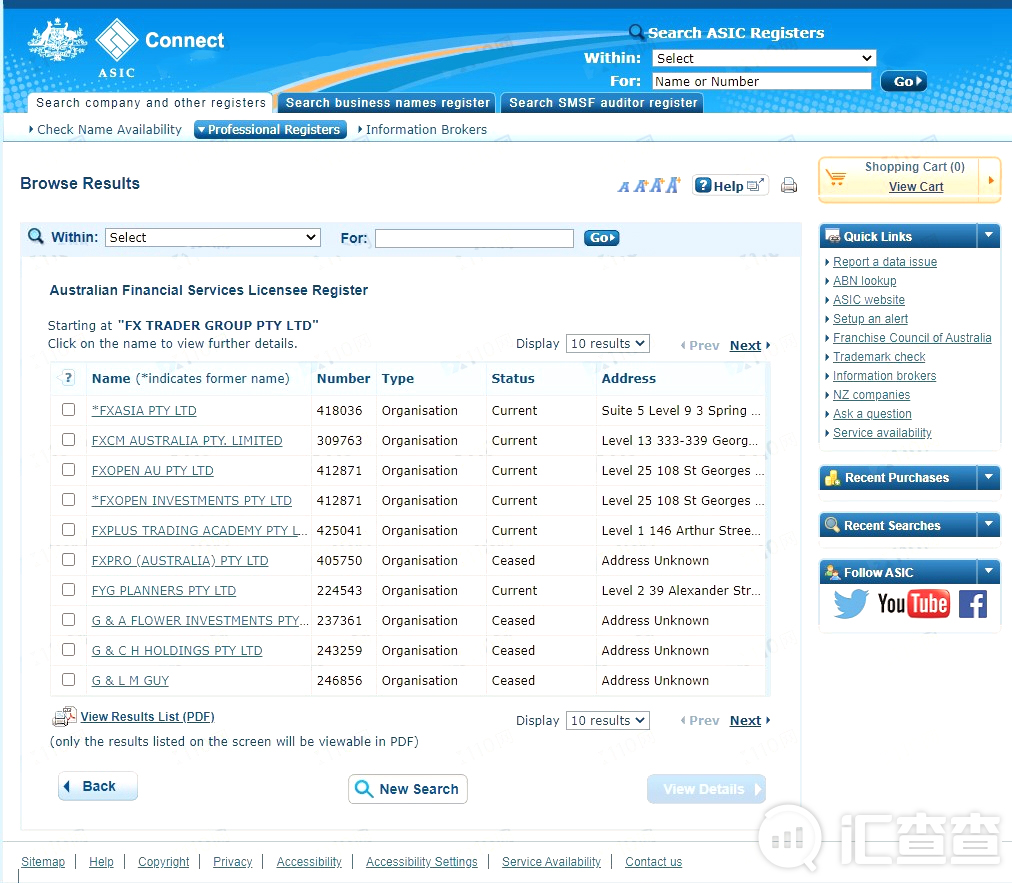Open Trademark check quick link
This screenshot has height=883, width=1012.
click(x=879, y=356)
